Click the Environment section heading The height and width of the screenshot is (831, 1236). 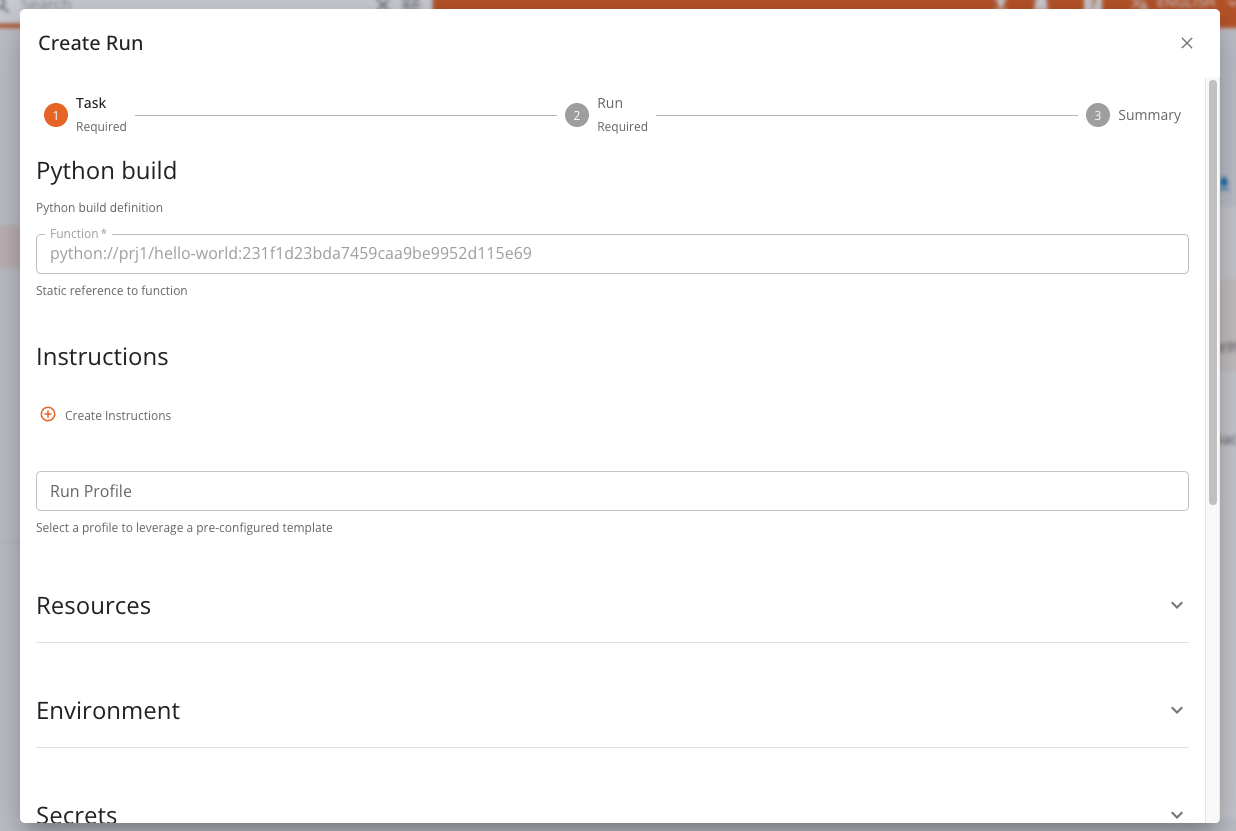pos(108,711)
